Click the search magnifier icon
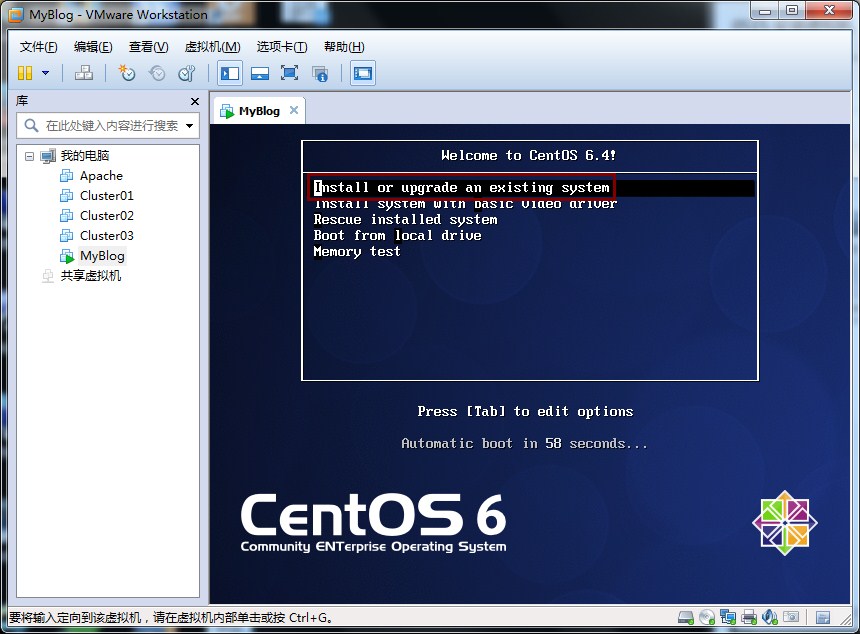 coord(31,126)
